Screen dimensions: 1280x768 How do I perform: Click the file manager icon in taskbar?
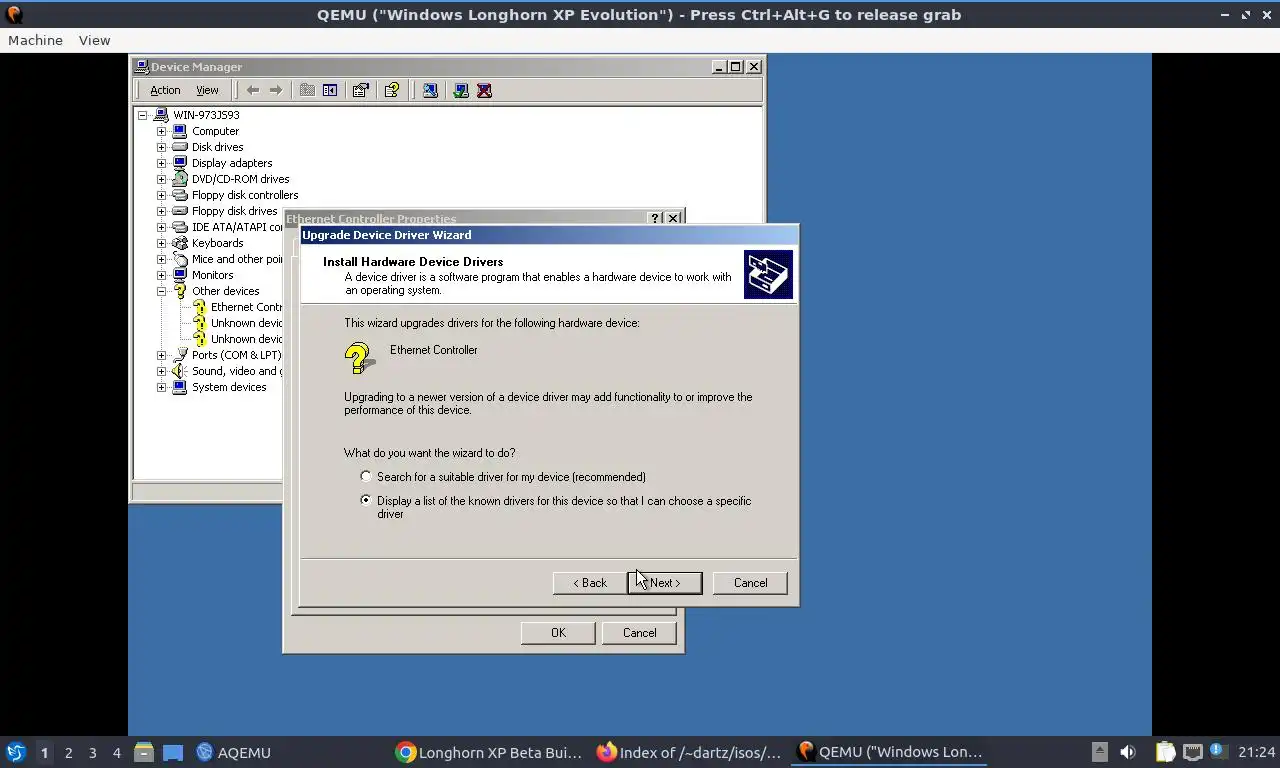point(144,752)
